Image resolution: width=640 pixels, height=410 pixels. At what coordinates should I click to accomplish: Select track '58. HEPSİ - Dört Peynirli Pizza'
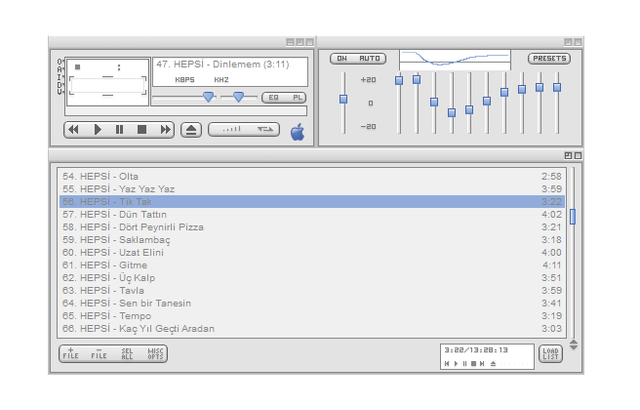(x=312, y=227)
